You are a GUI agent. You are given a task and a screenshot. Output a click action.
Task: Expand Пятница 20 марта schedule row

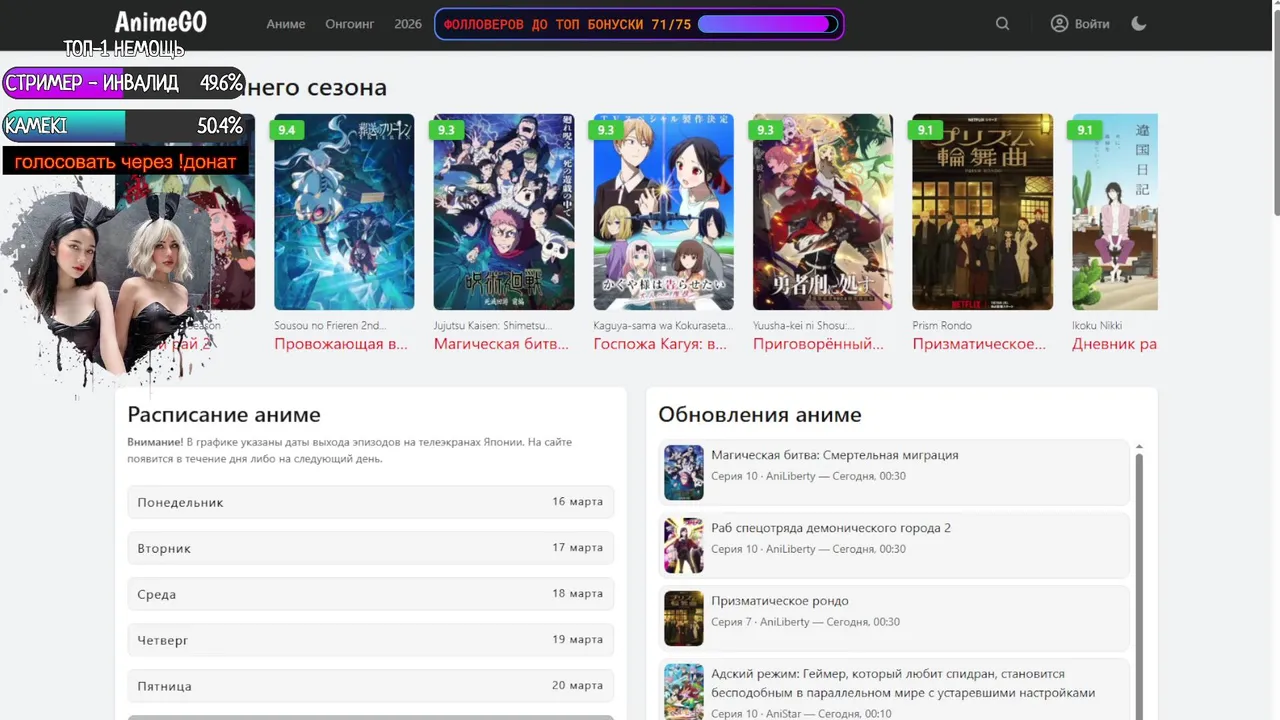(370, 686)
